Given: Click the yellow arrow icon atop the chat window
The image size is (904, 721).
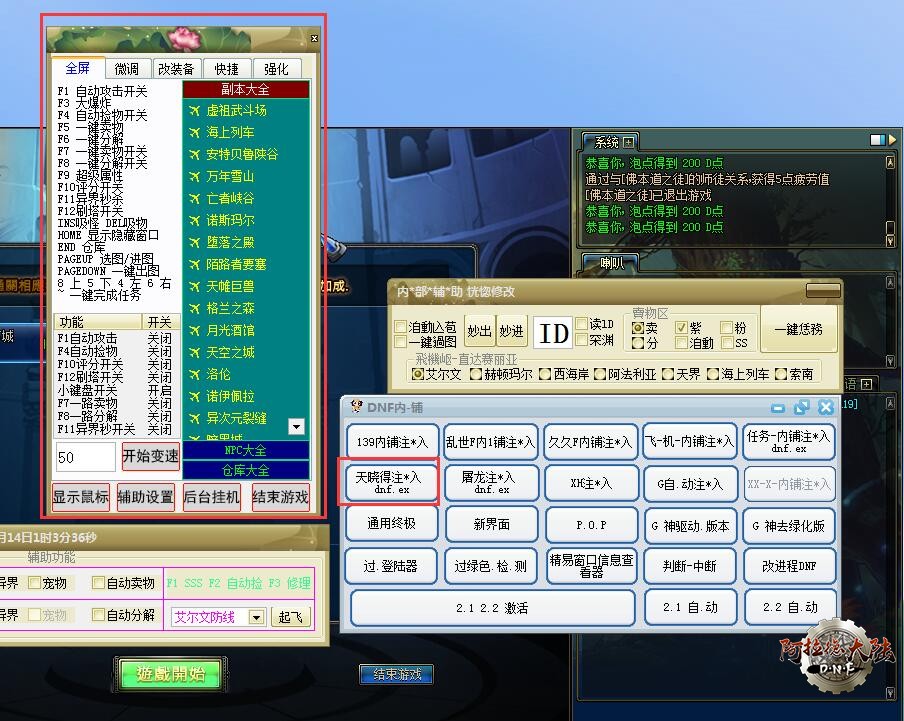Looking at the screenshot, I should click(892, 140).
